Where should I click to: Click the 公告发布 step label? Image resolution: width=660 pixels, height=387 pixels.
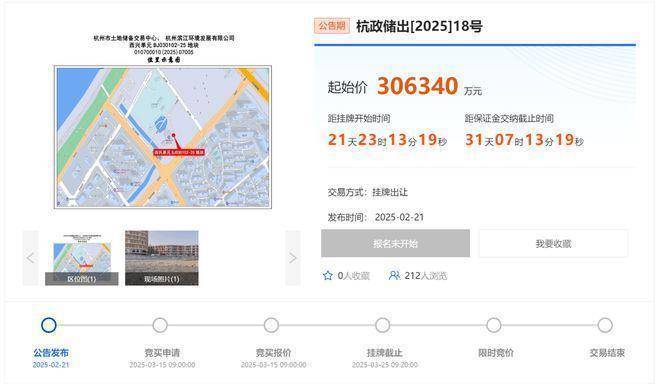pos(51,352)
